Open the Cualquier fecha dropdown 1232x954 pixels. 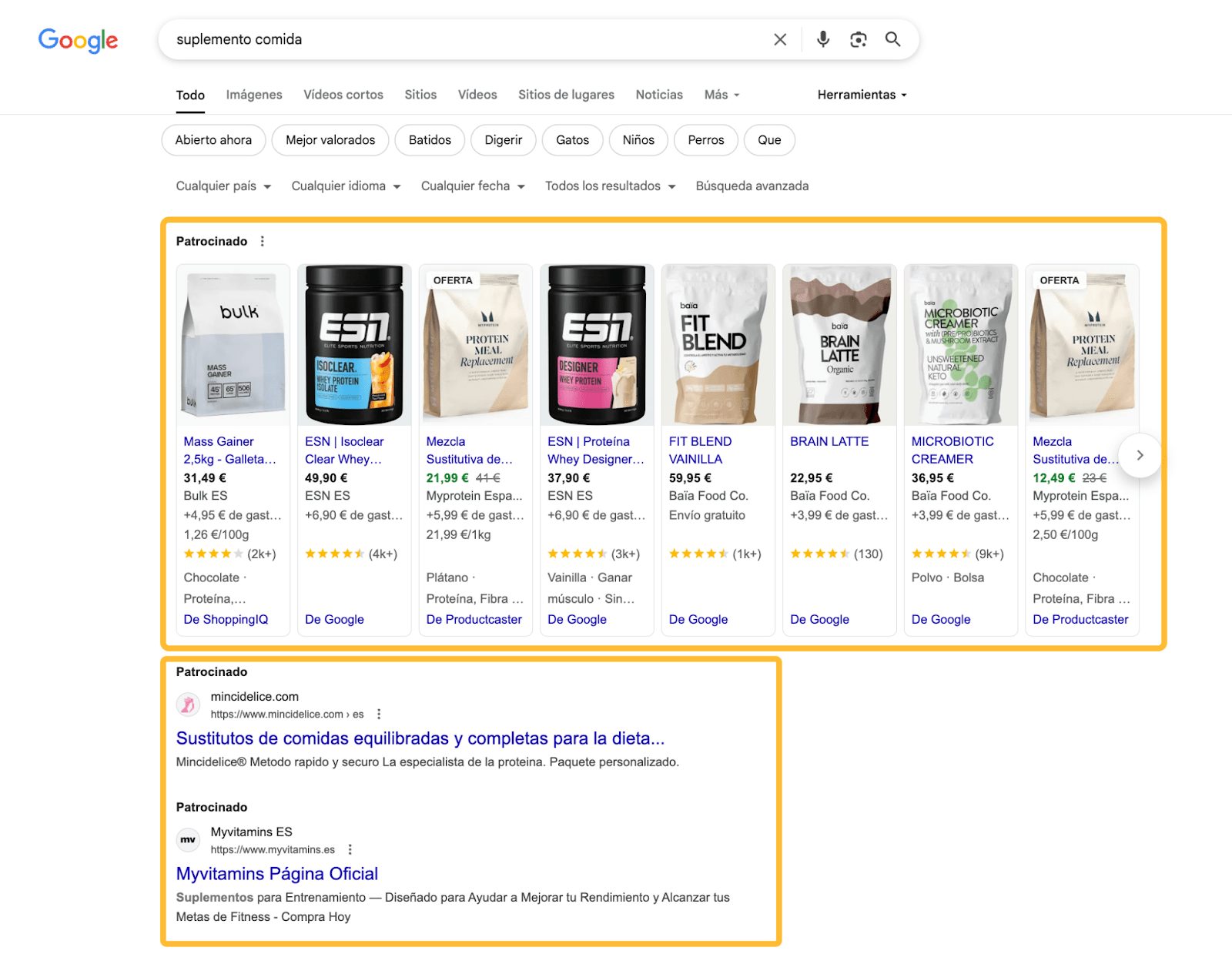pos(472,186)
